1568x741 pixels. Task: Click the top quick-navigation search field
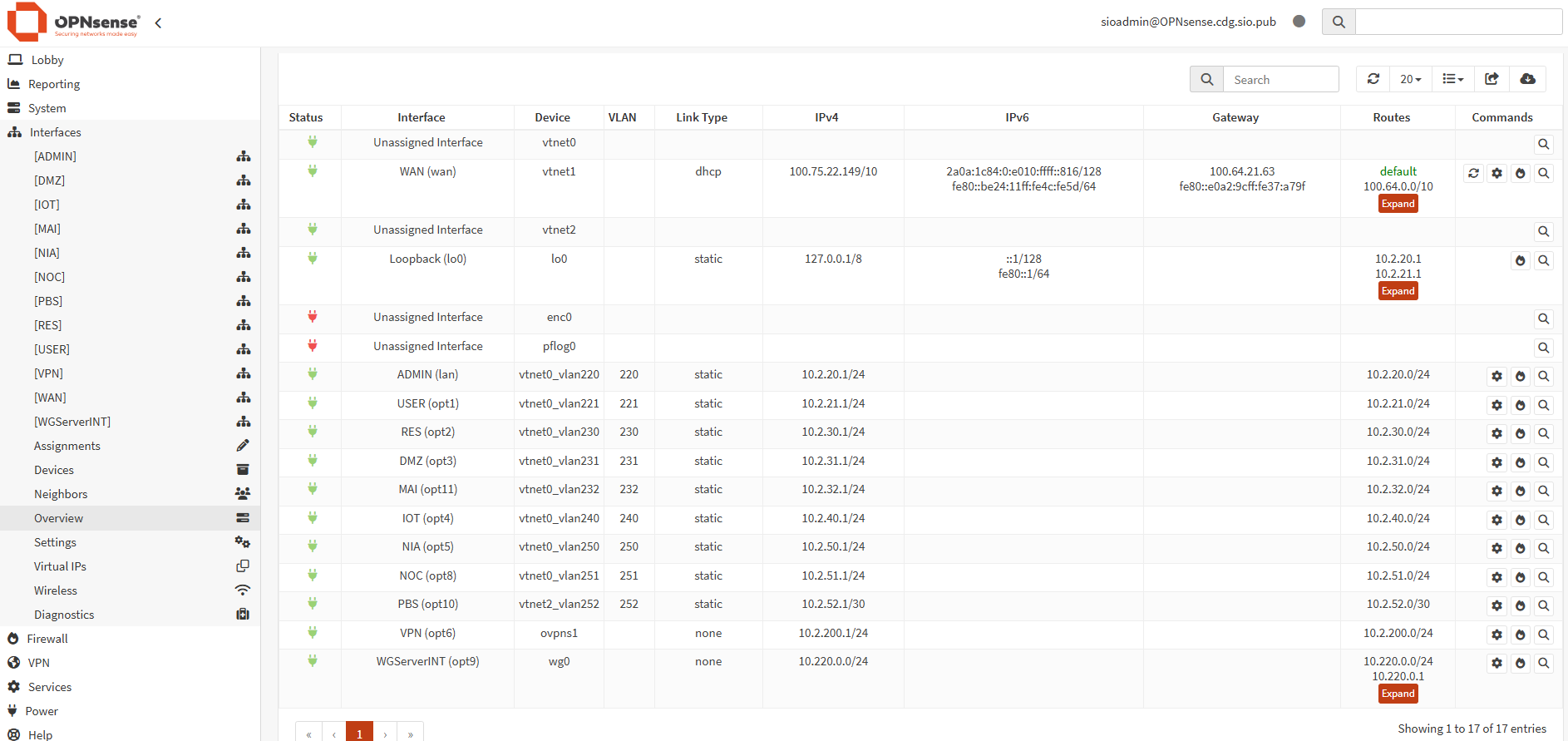click(1458, 22)
